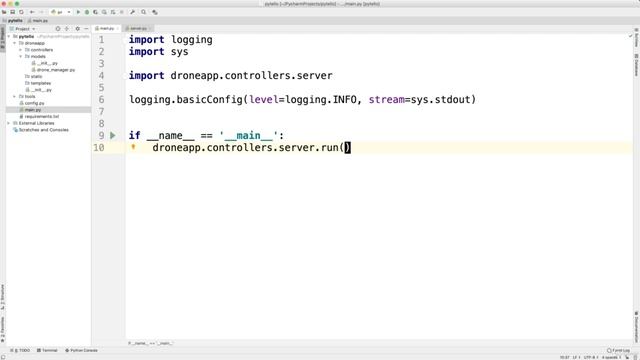This screenshot has height=360, width=640.
Task: Click 'stream' parameter on line 6
Action: (x=387, y=100)
